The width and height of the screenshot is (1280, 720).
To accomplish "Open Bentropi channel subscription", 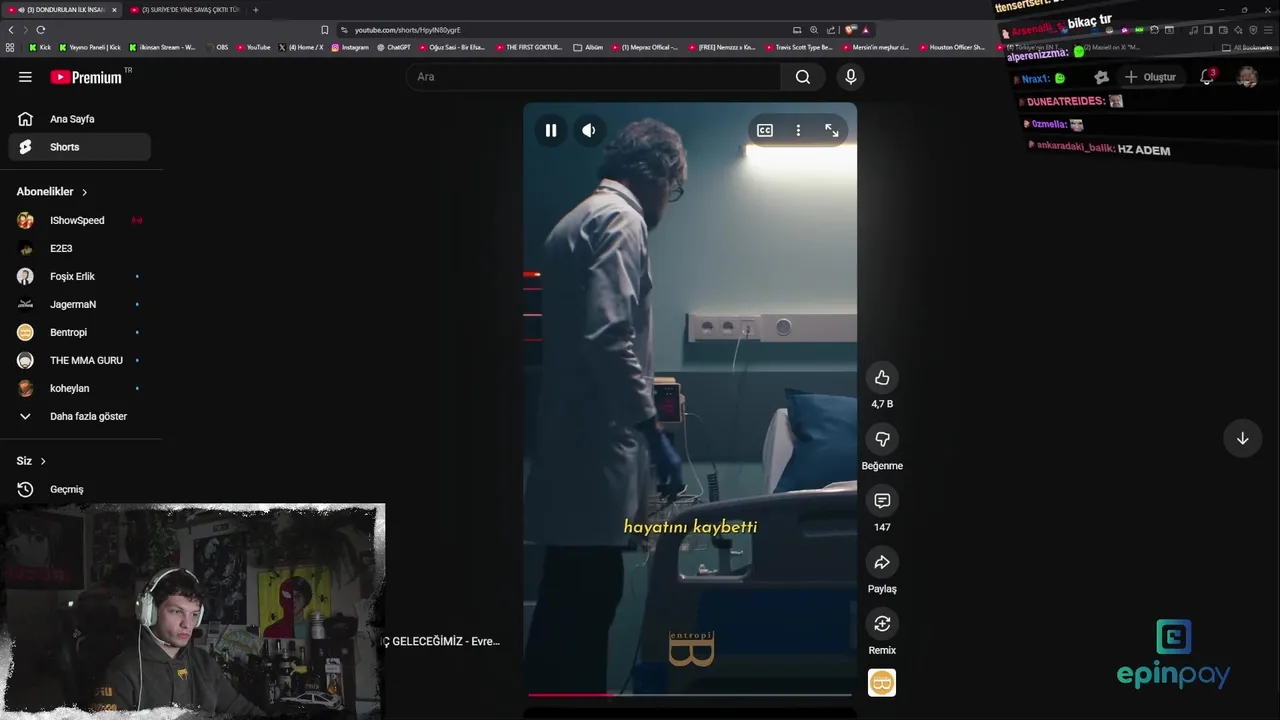I will [x=80, y=332].
